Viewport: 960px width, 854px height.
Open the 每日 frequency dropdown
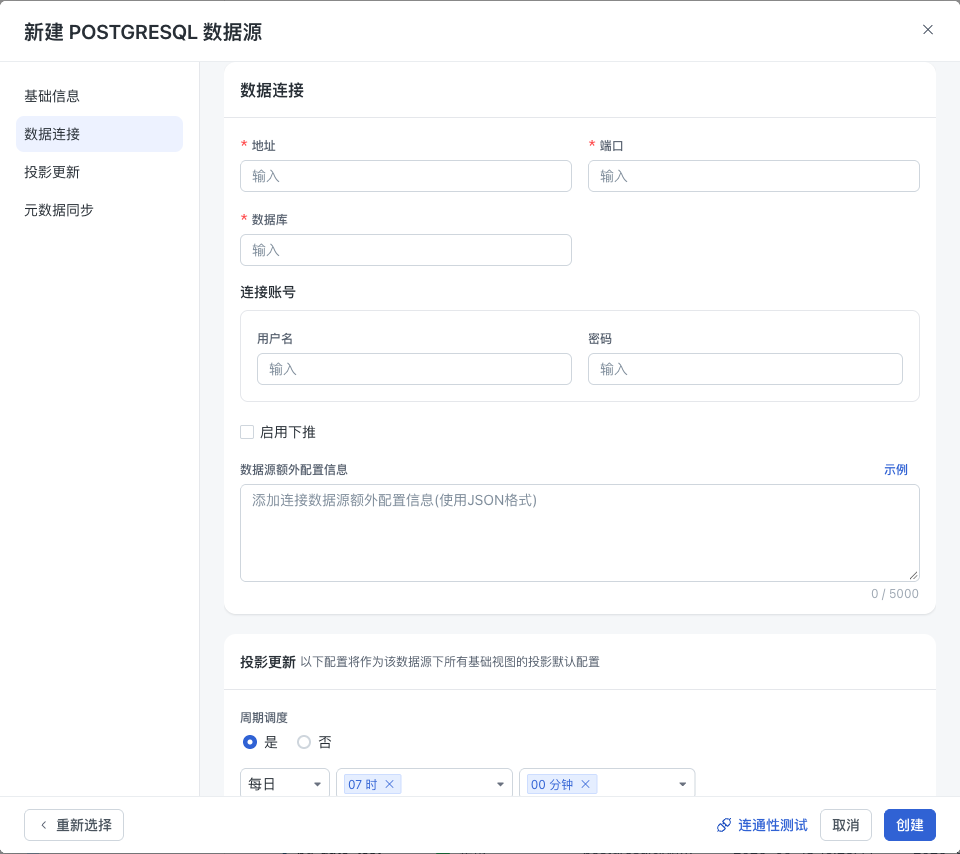pos(285,784)
